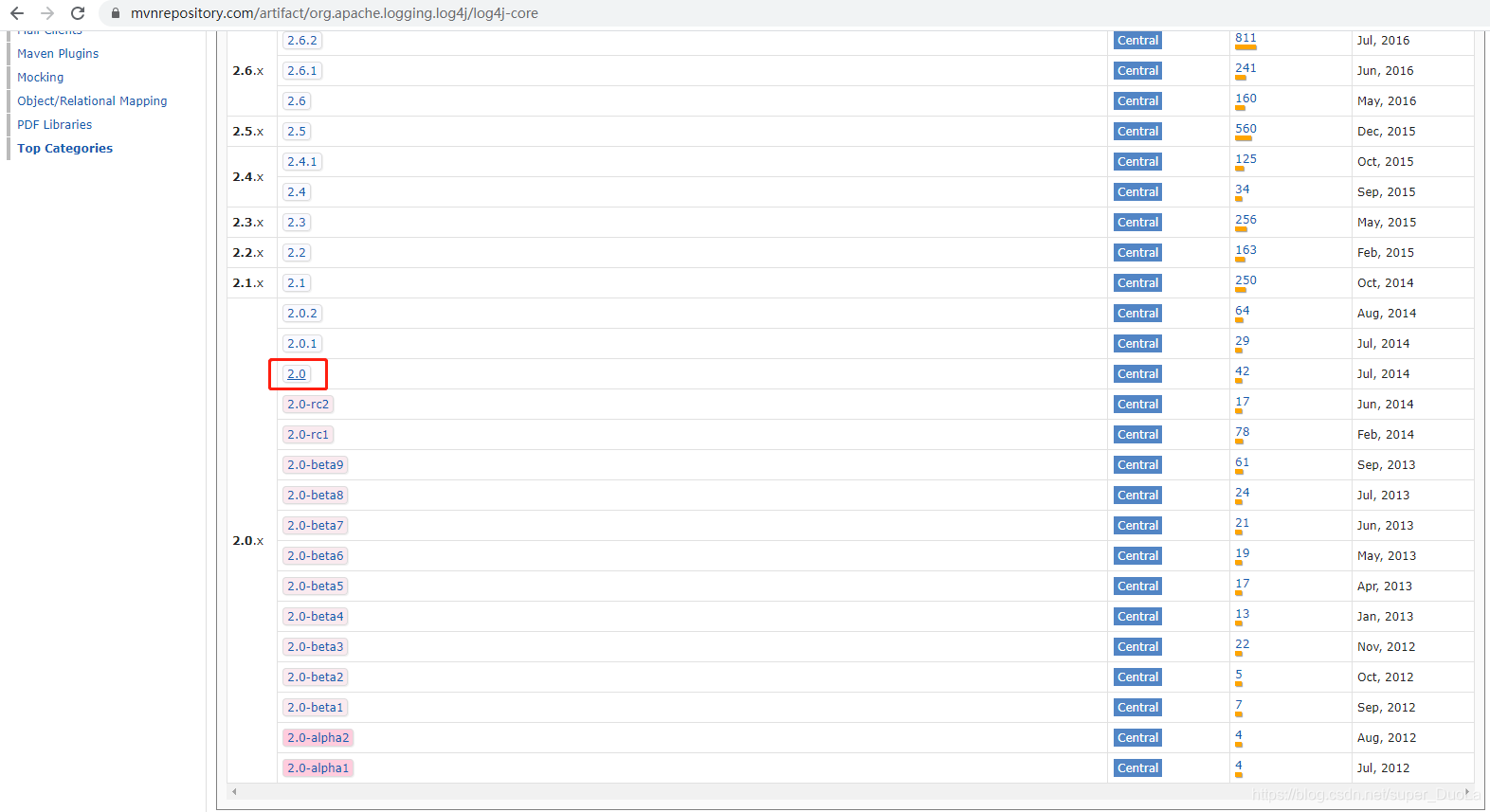Open version 2.4.1 link

[x=302, y=162]
